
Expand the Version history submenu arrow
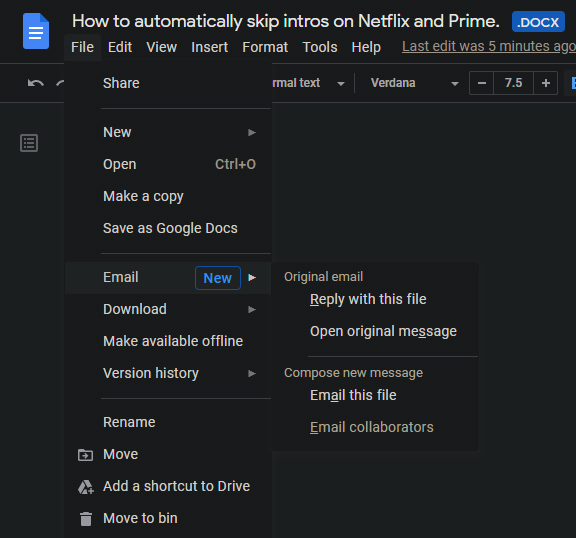click(x=252, y=373)
